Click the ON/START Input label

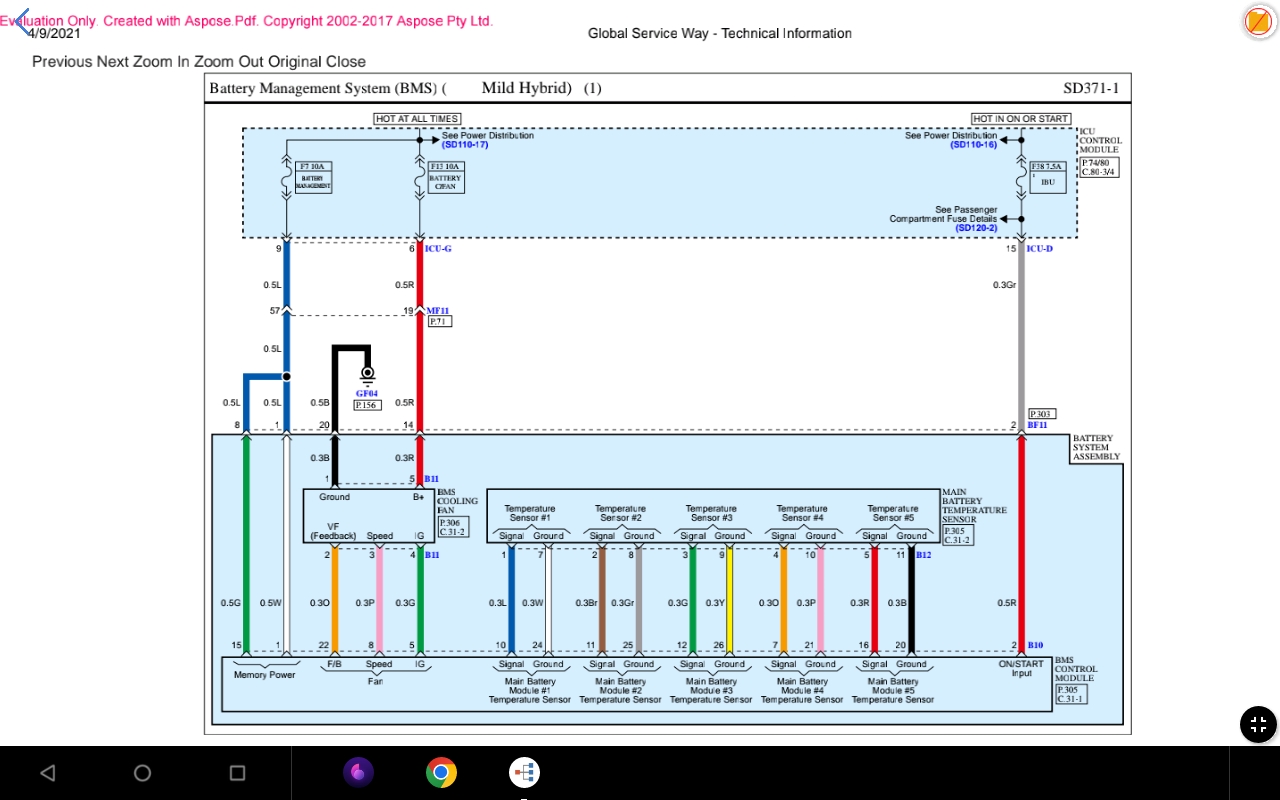pyautogui.click(x=1021, y=668)
